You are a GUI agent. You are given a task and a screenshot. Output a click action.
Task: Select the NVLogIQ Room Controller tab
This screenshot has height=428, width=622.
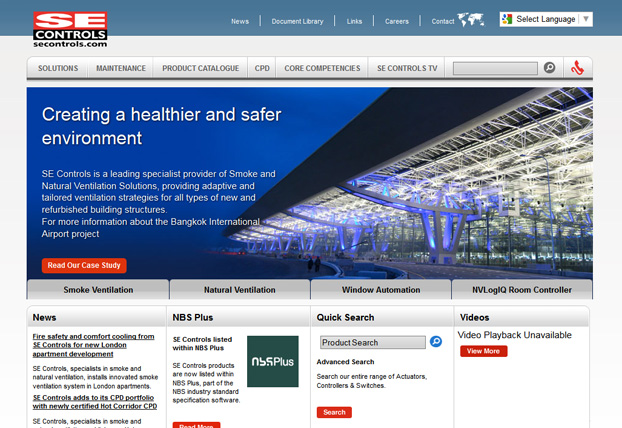pyautogui.click(x=522, y=290)
